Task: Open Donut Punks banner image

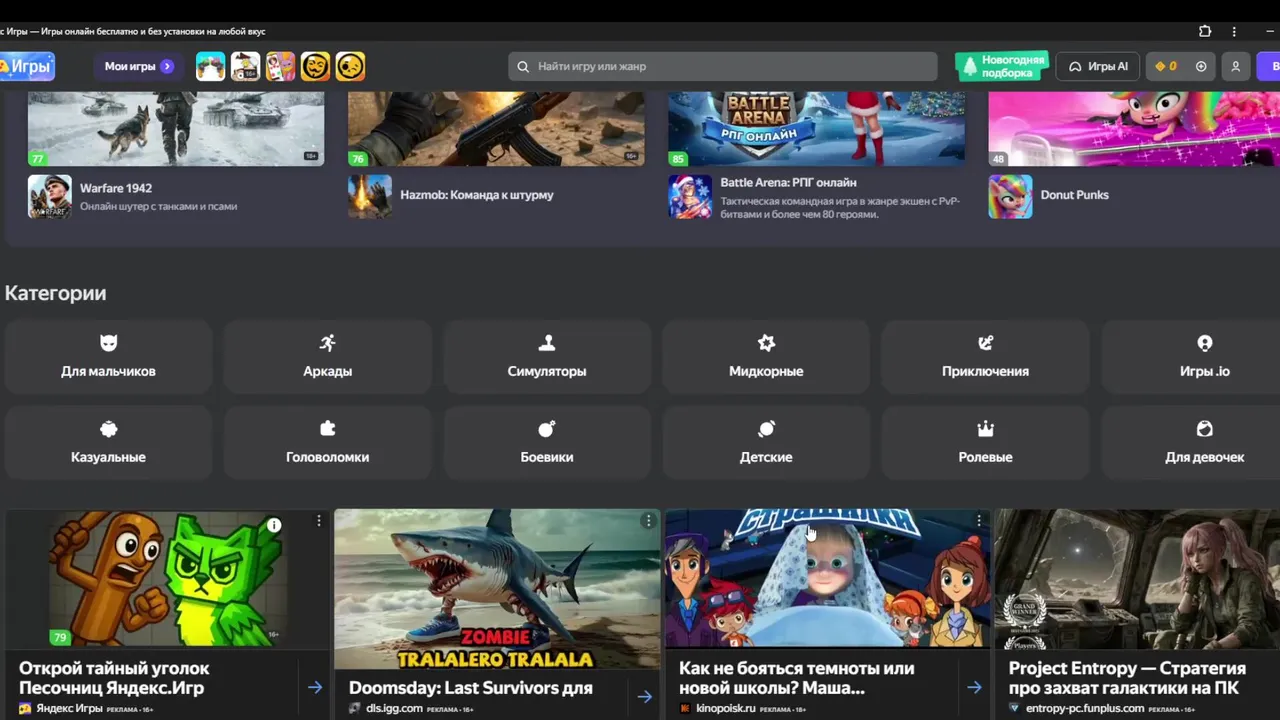Action: coord(1134,128)
